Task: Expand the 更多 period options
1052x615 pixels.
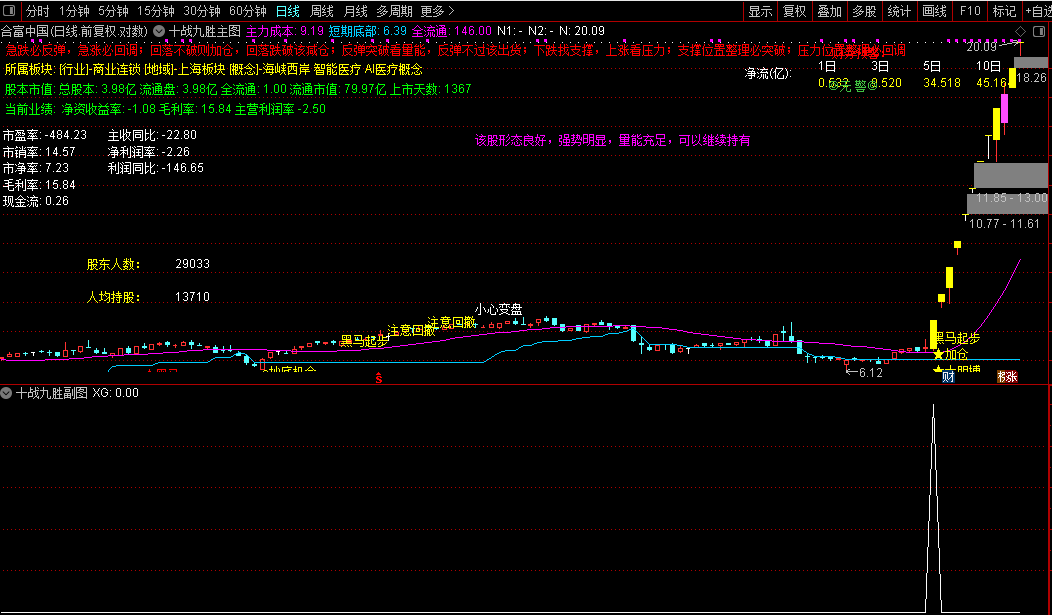Action: tap(437, 11)
